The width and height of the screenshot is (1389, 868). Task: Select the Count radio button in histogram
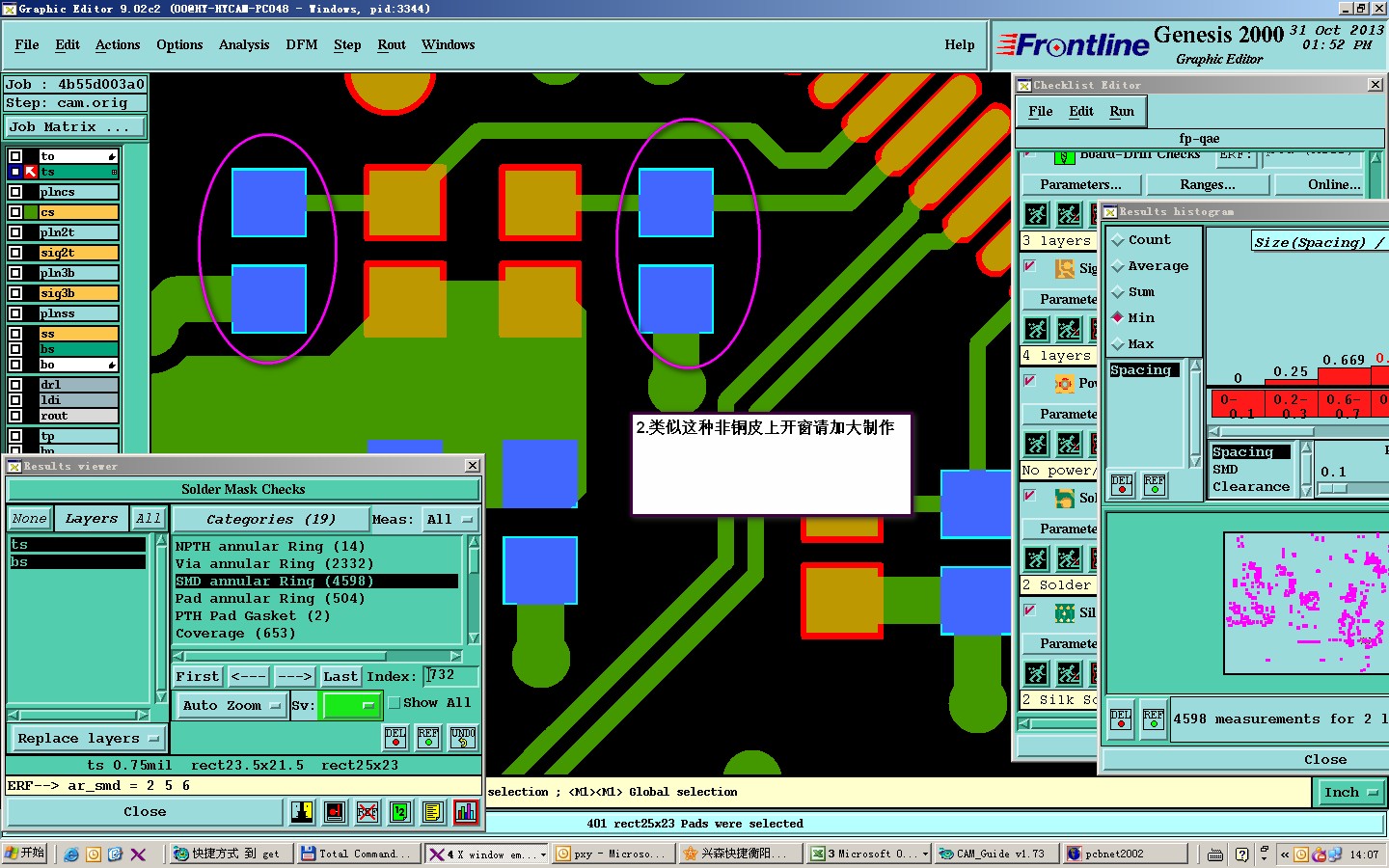(1118, 240)
